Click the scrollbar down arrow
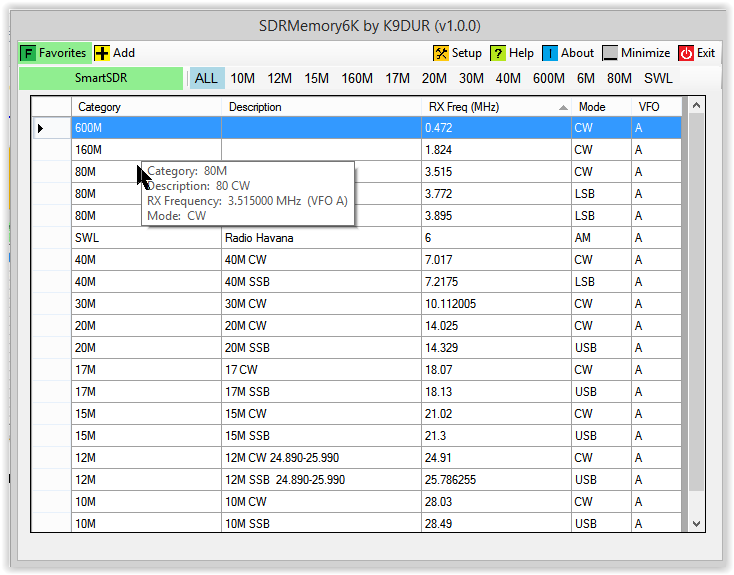The image size is (734, 575). 696,524
